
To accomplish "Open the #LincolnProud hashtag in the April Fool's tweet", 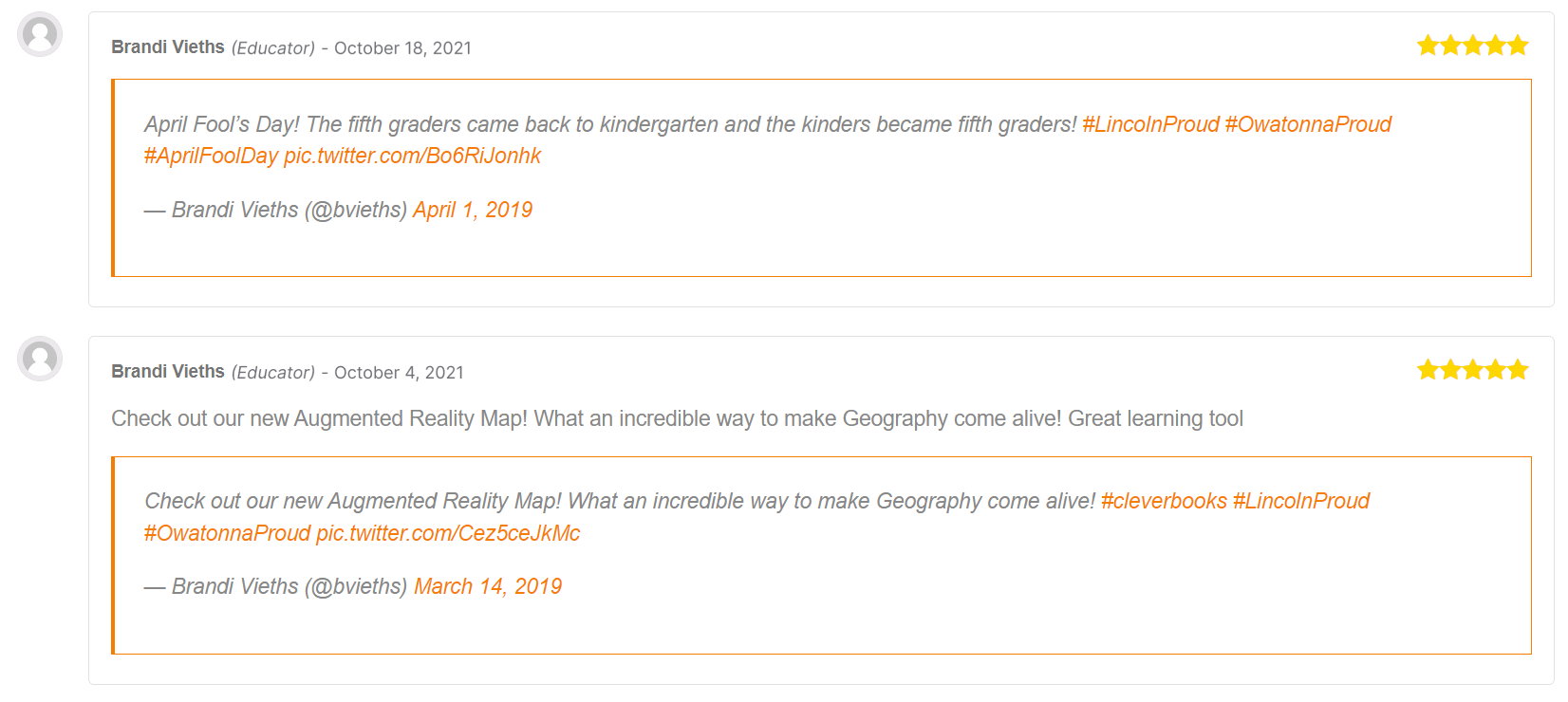I will (1150, 124).
